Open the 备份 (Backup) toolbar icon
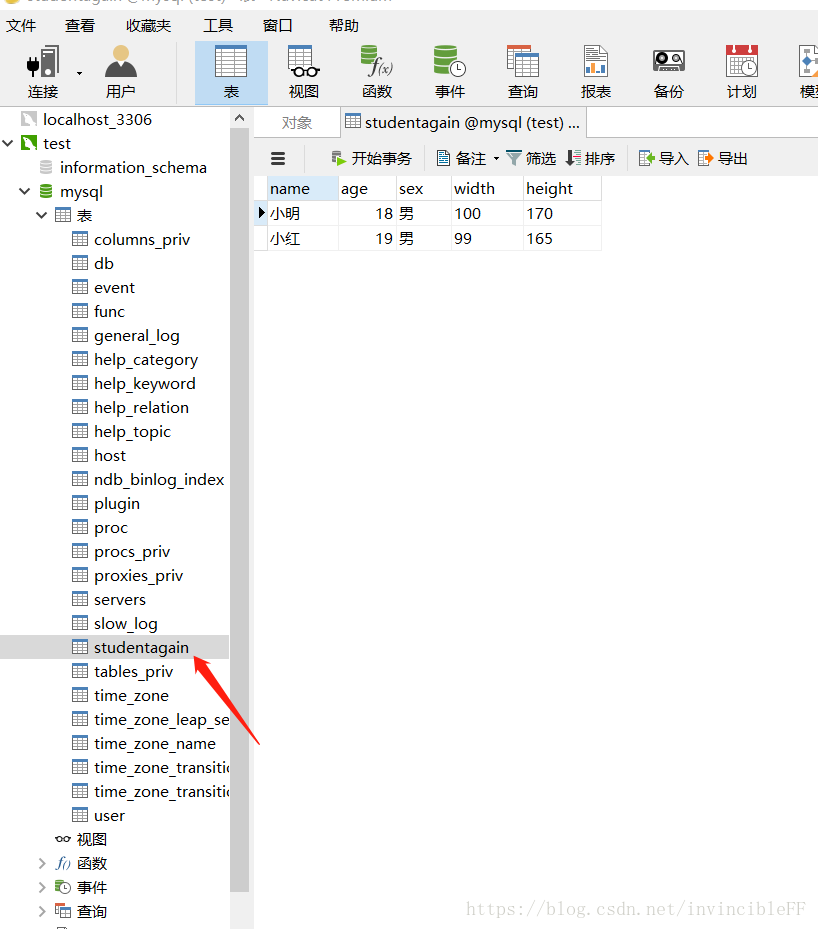Image resolution: width=818 pixels, height=929 pixels. [x=668, y=72]
